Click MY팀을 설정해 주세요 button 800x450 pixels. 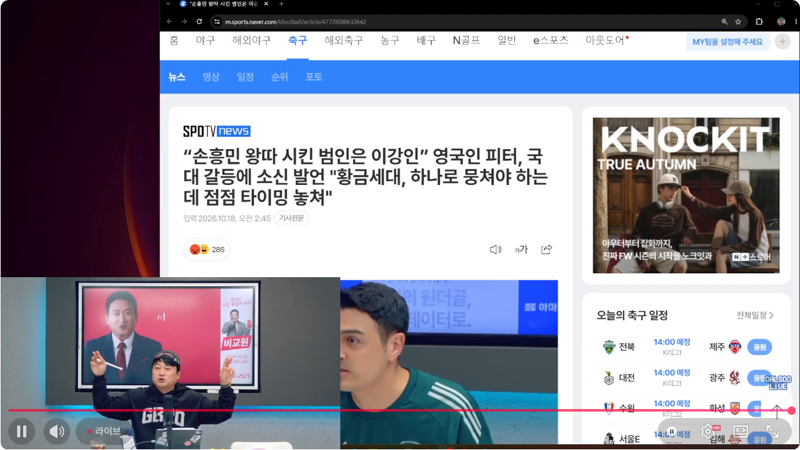coord(727,42)
